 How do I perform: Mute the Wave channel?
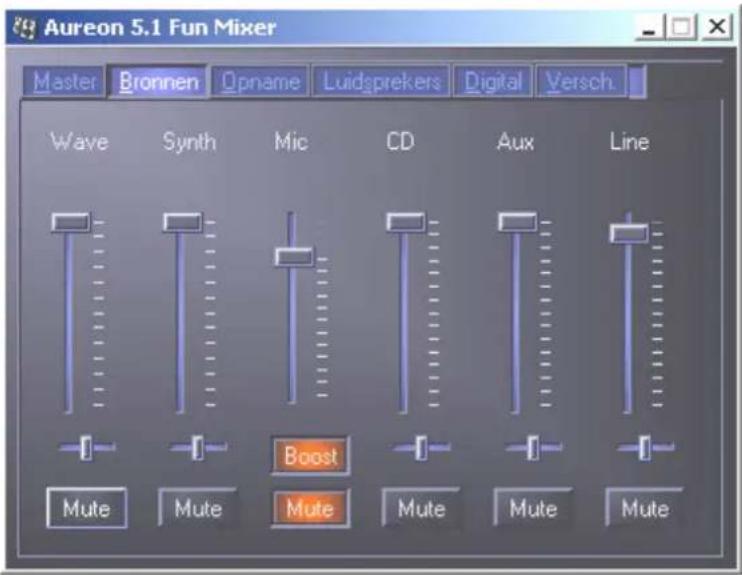tap(87, 508)
